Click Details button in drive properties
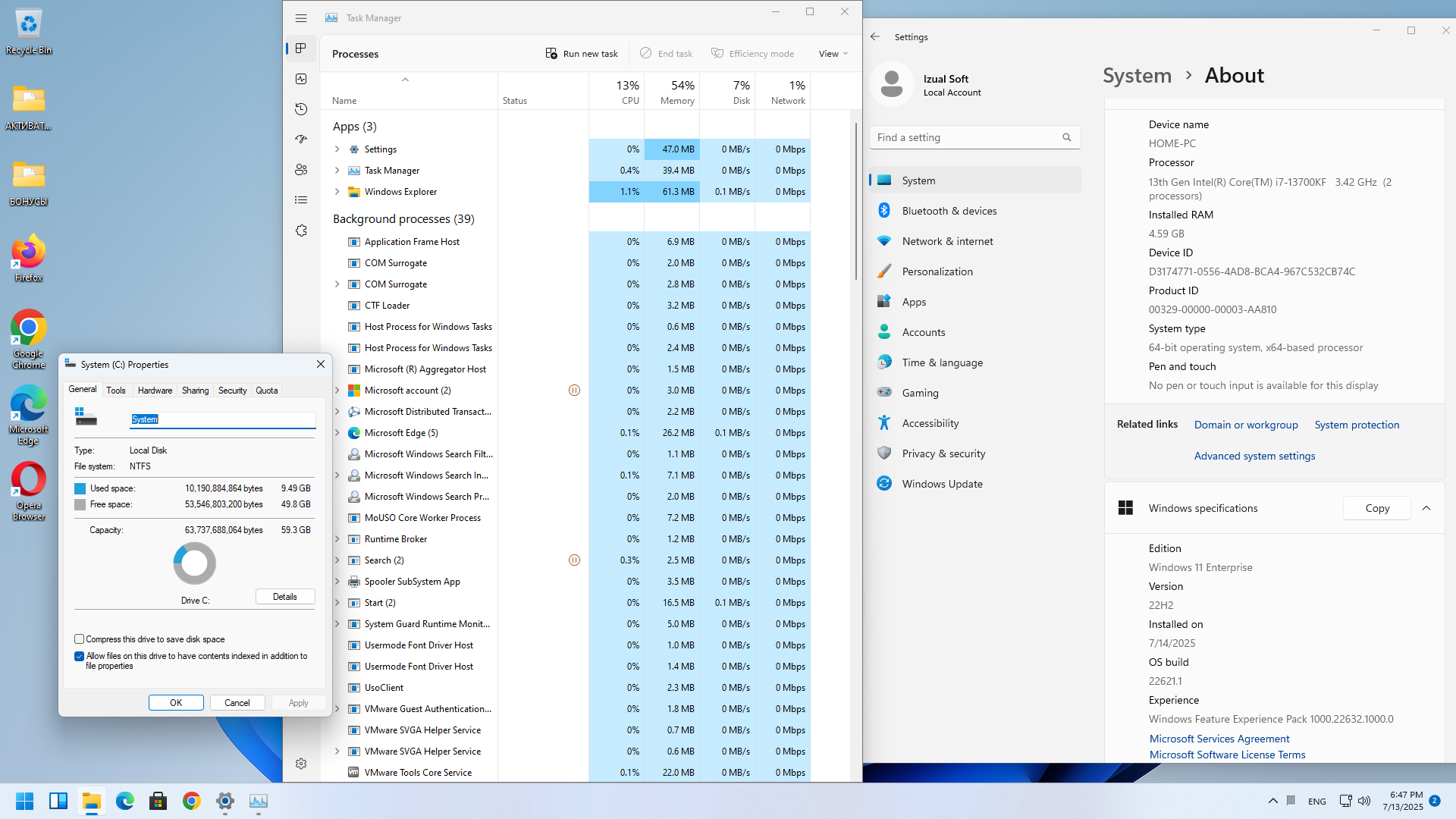Image resolution: width=1456 pixels, height=819 pixels. pos(285,597)
